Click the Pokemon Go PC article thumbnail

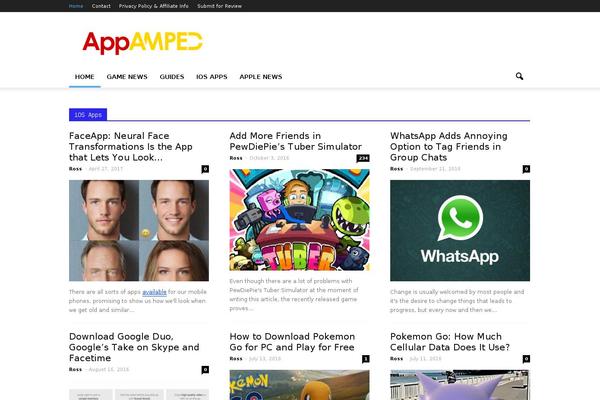pyautogui.click(x=299, y=385)
